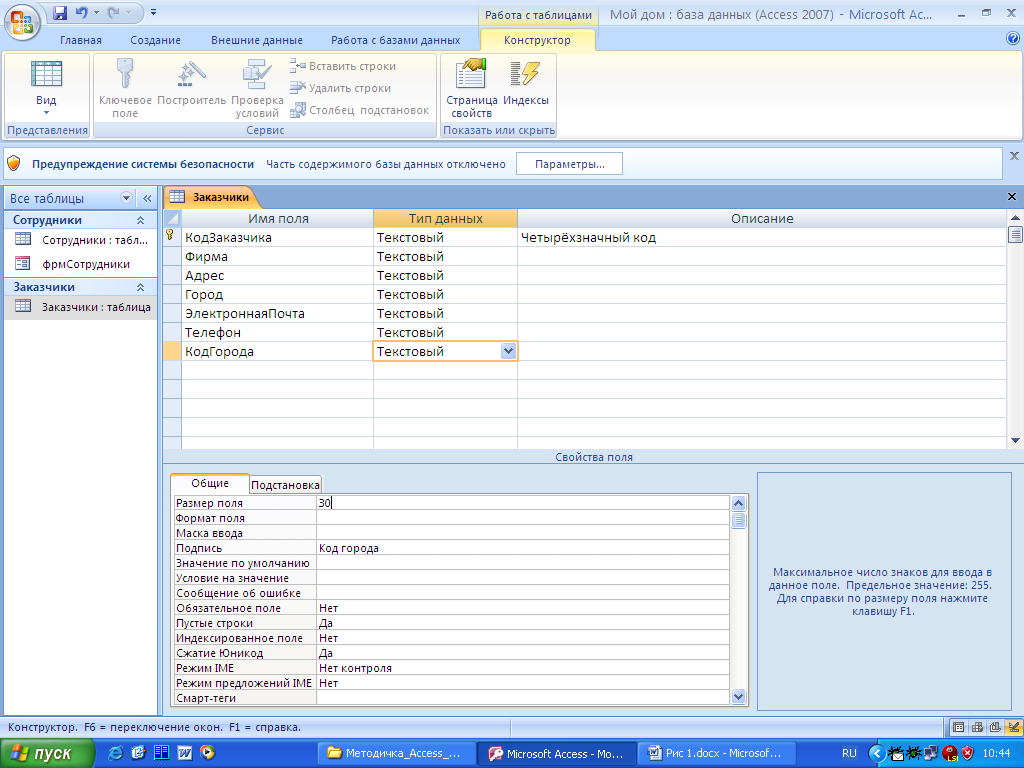This screenshot has width=1024, height=768.
Task: Delete rows with Удалить строки
Action: [x=341, y=88]
